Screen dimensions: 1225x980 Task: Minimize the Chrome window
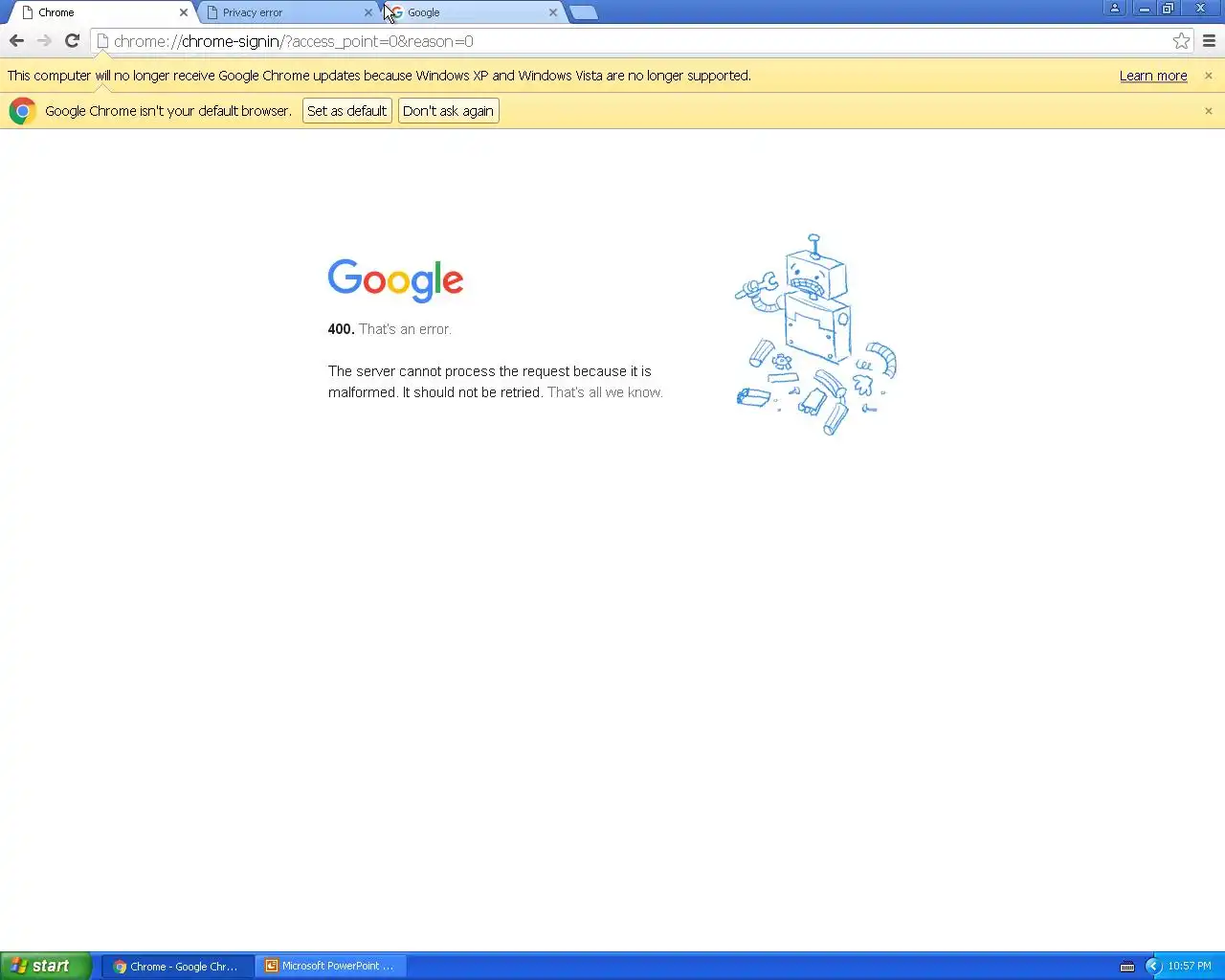coord(1144,8)
